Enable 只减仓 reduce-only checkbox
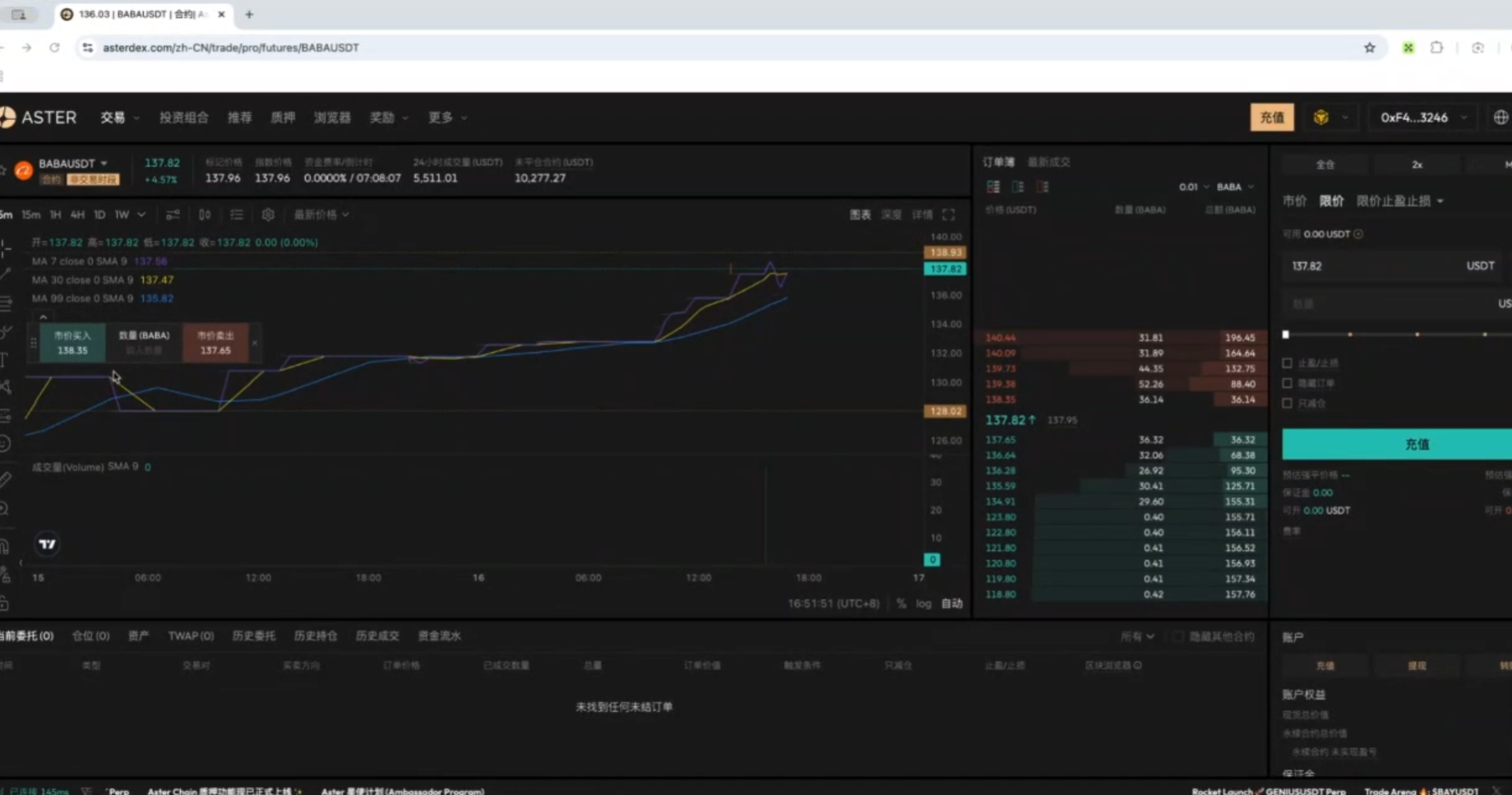The width and height of the screenshot is (1512, 795). [x=1288, y=403]
